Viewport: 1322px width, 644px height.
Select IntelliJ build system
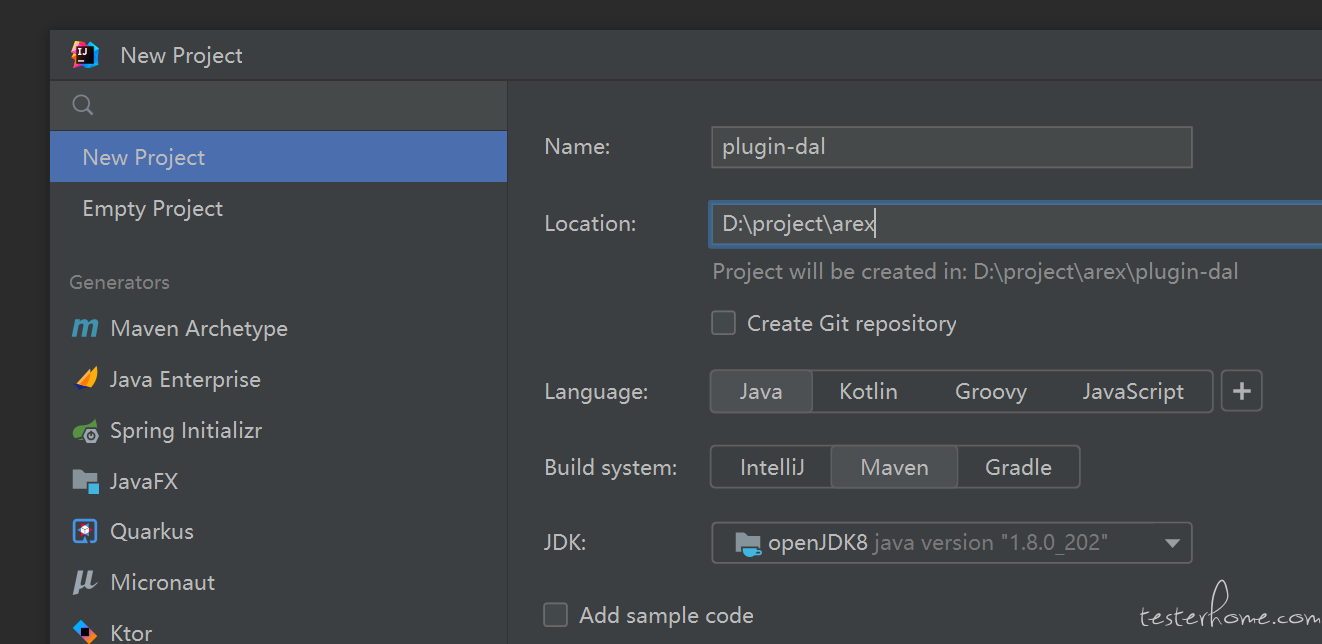point(771,467)
